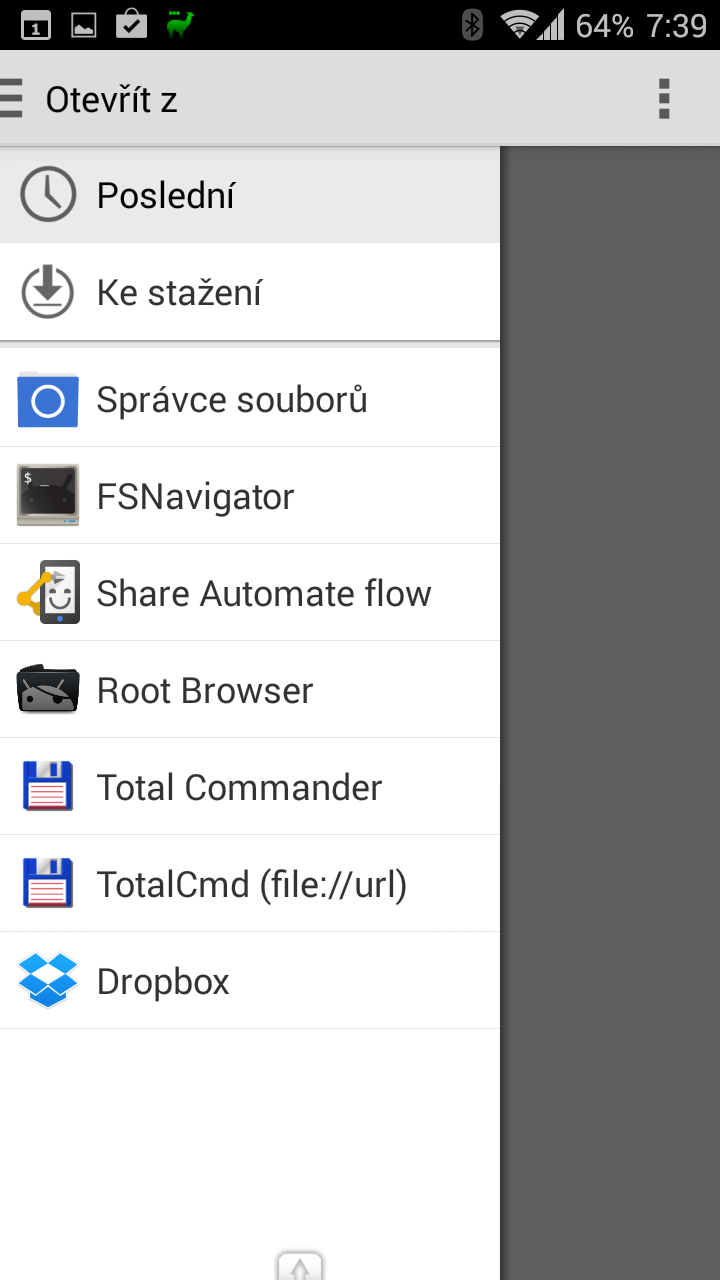Collapse the drawer via hamburger icon
720x1280 pixels.
point(11,99)
